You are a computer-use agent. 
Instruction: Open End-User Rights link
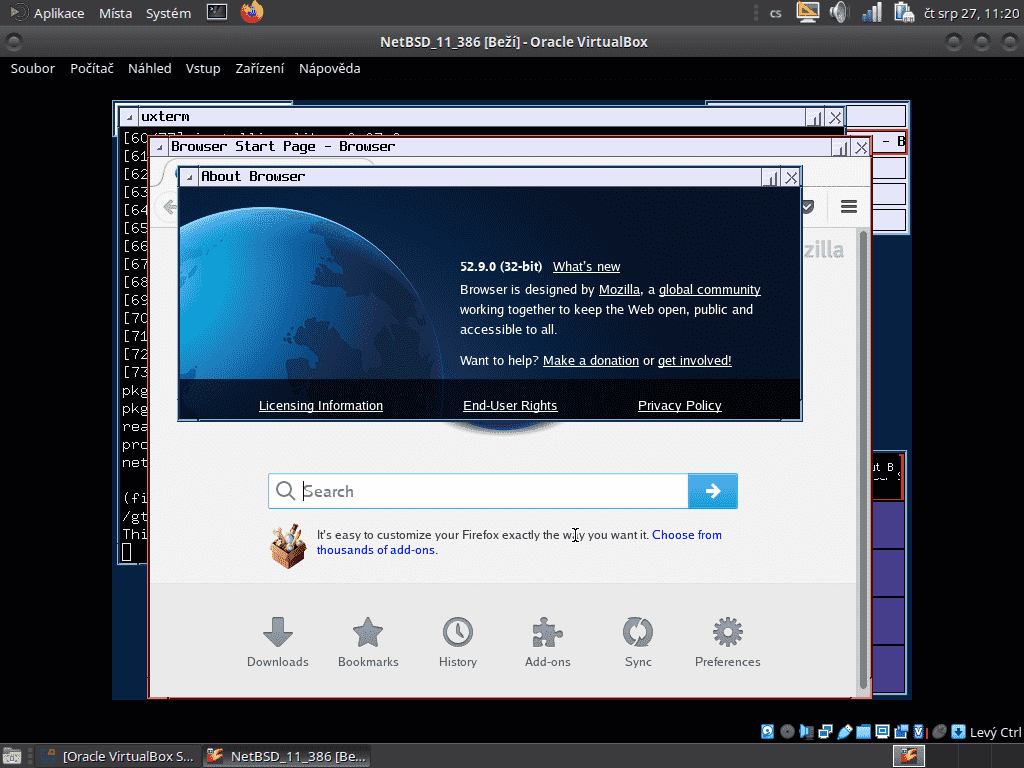(x=510, y=406)
